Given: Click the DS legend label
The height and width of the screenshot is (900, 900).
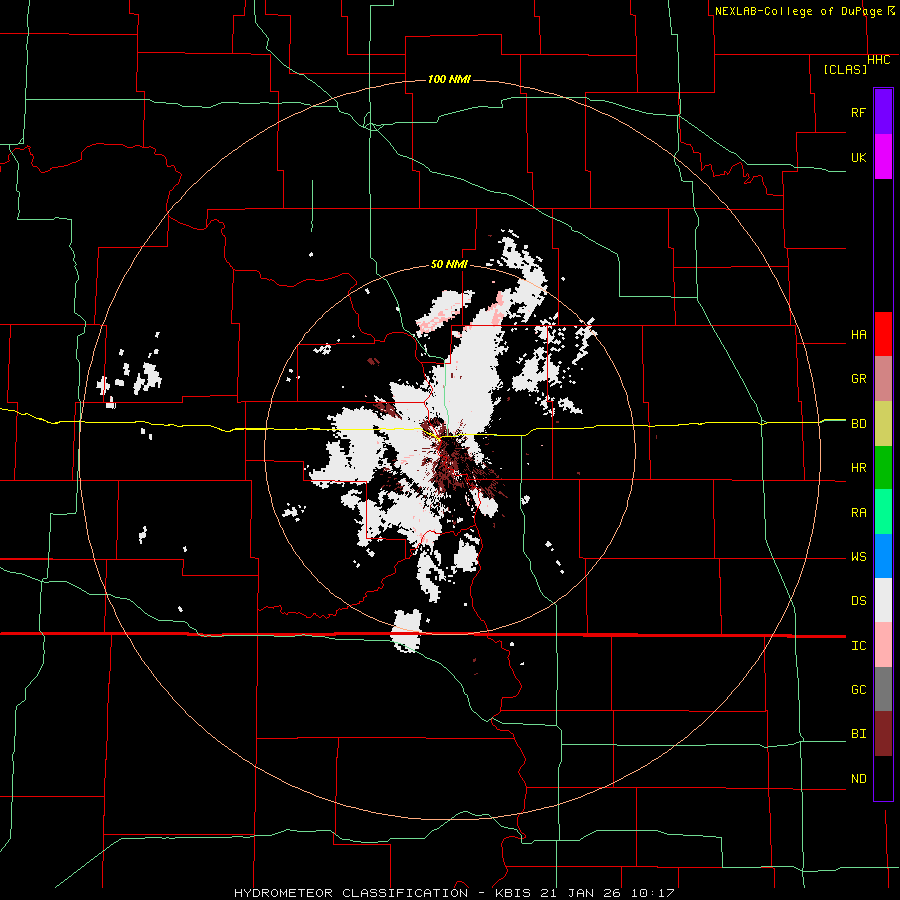Looking at the screenshot, I should (858, 601).
